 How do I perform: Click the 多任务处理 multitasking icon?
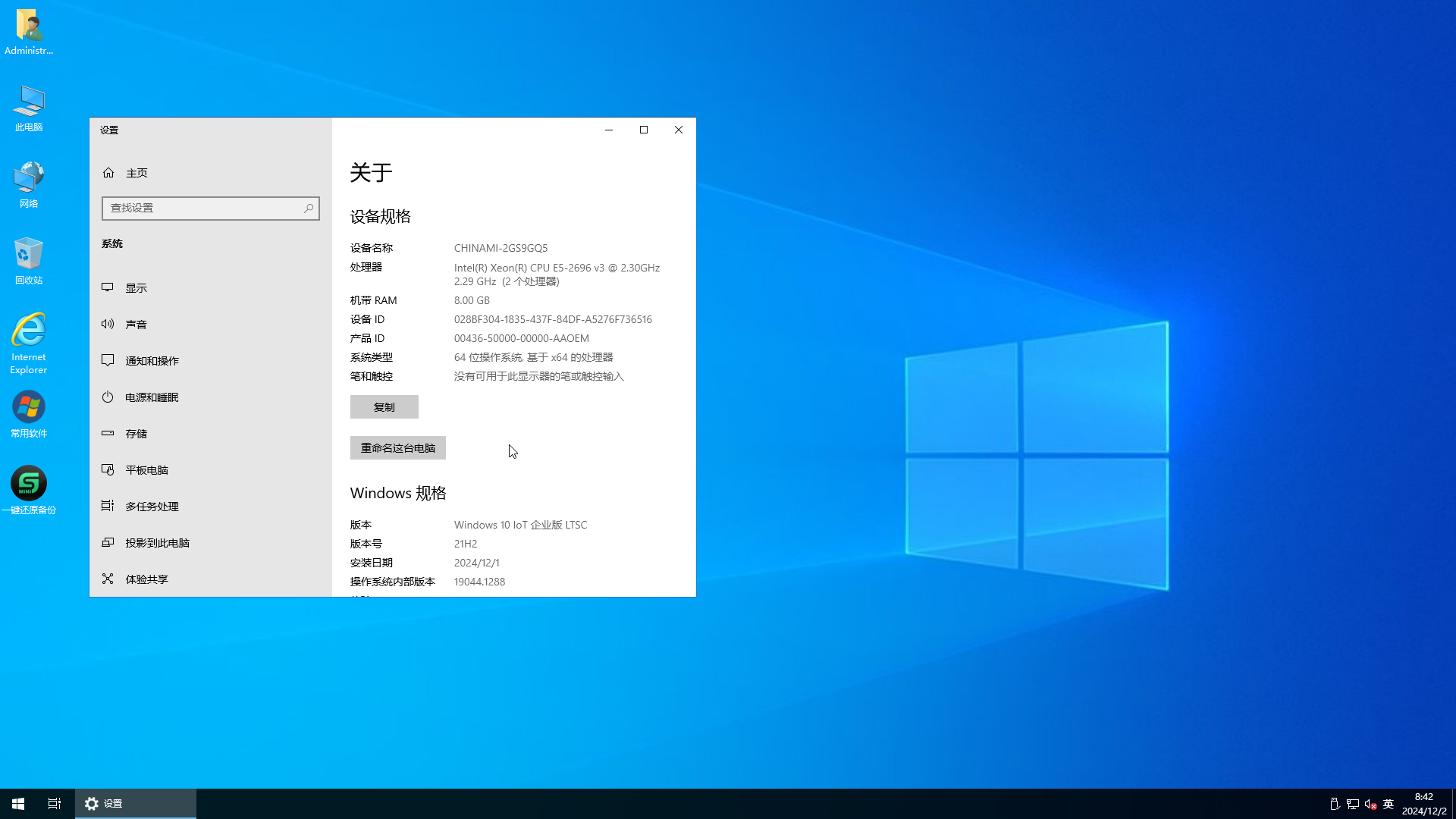coord(108,506)
